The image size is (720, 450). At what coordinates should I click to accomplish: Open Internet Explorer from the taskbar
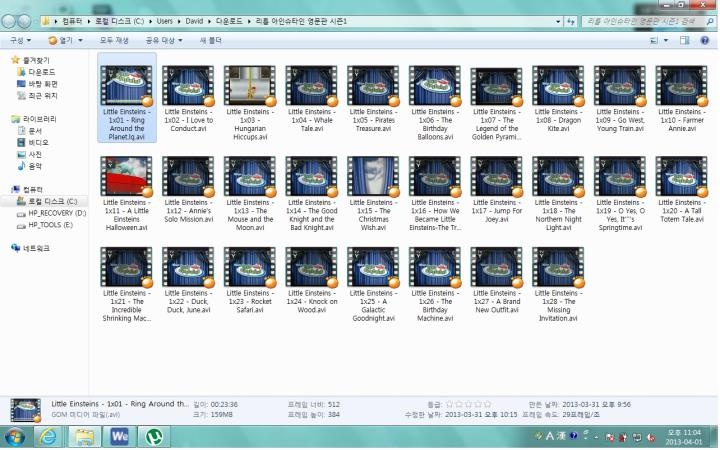(x=47, y=437)
